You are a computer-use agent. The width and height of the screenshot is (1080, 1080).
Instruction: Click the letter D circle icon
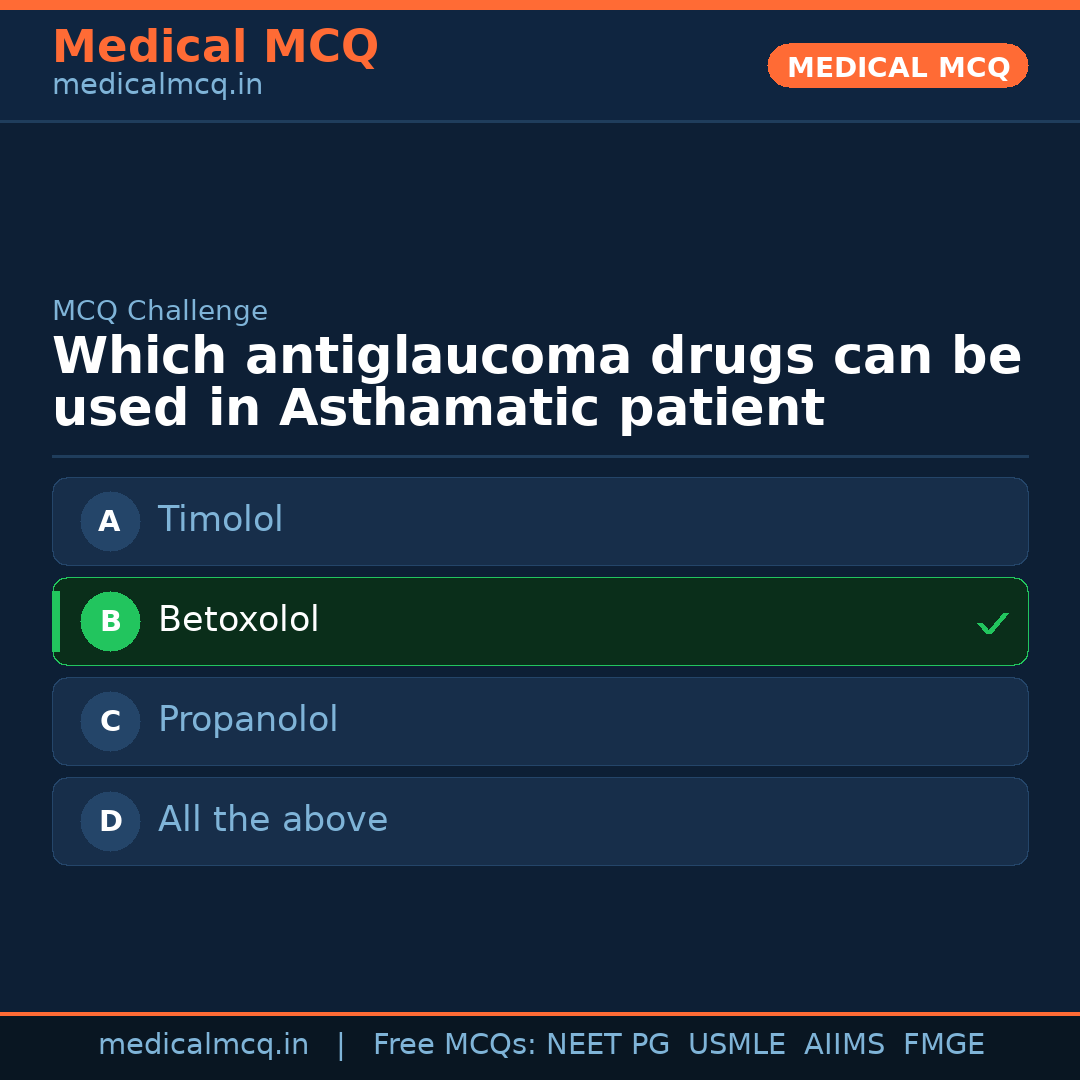click(110, 821)
